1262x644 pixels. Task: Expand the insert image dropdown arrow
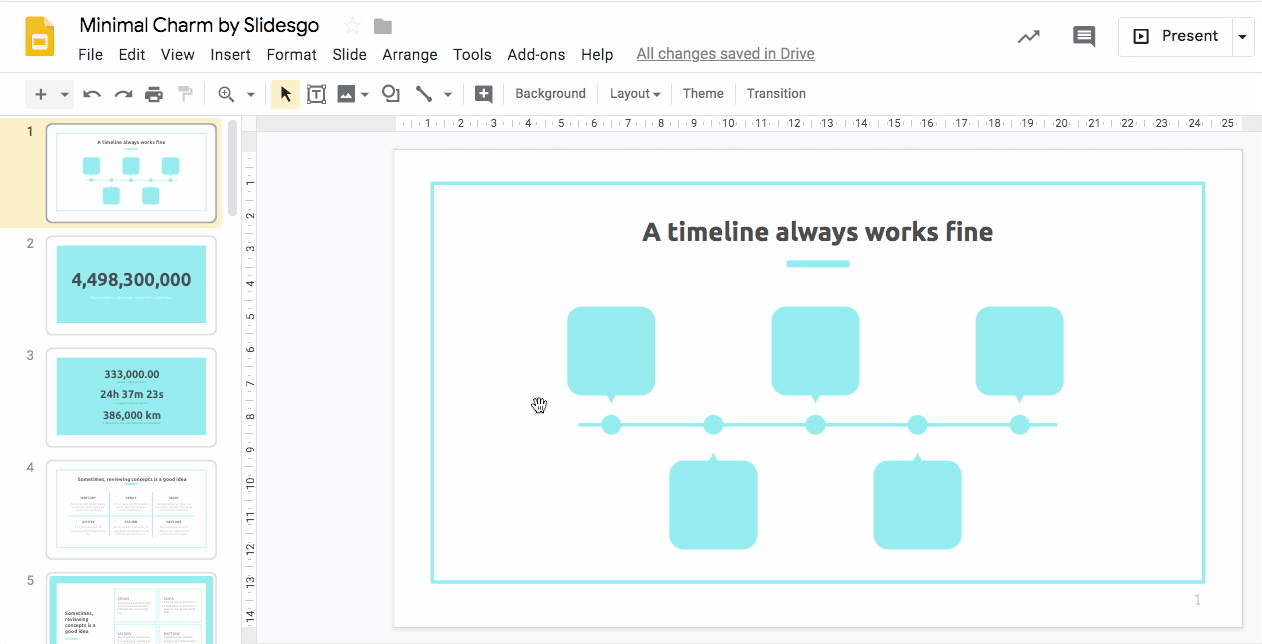point(365,94)
